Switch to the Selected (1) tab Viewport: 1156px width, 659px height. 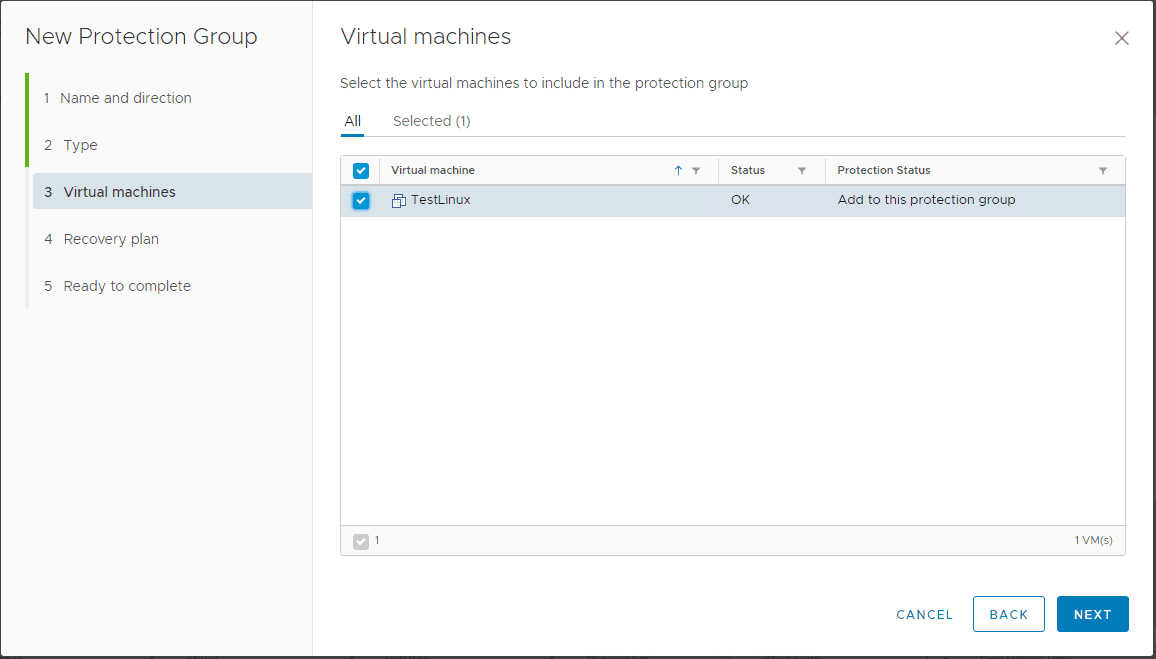(431, 120)
